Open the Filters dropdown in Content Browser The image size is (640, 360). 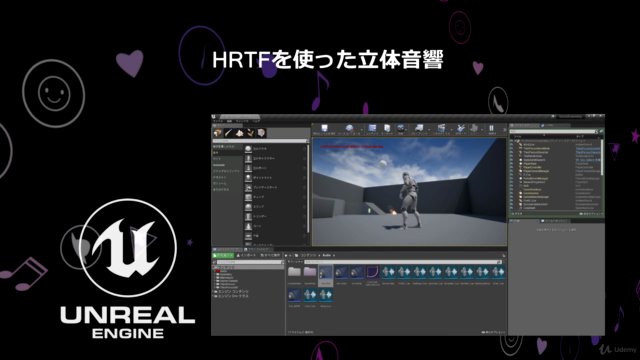point(295,262)
